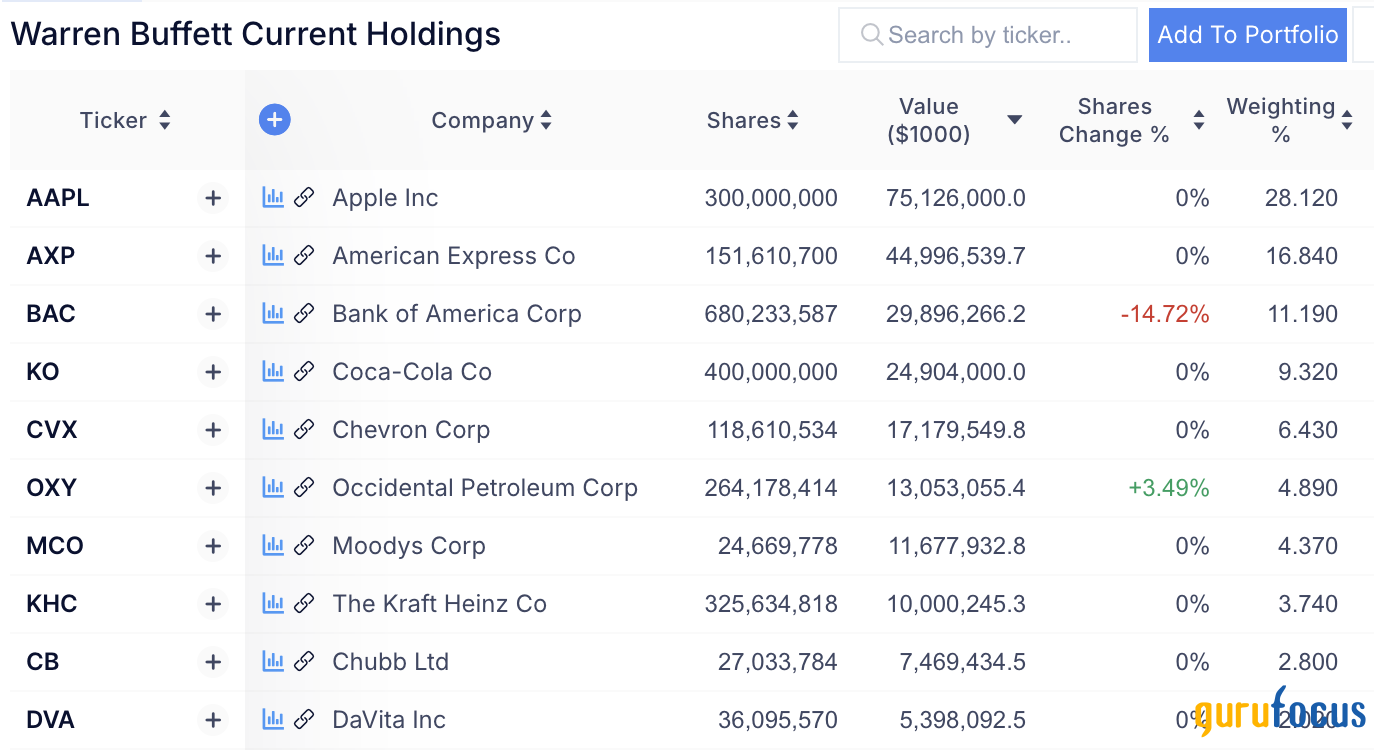
Task: Open the chart icon for Chevron Corp
Action: [273, 430]
